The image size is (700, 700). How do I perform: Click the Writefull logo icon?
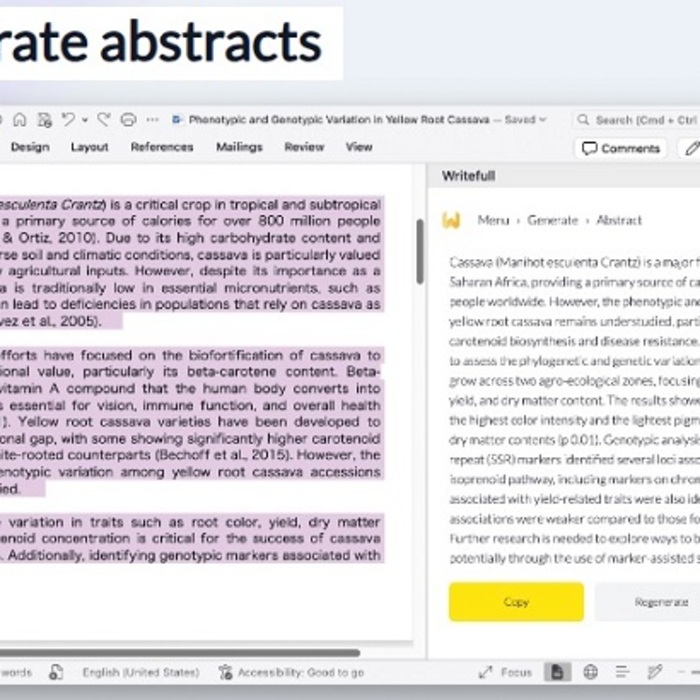click(x=452, y=220)
